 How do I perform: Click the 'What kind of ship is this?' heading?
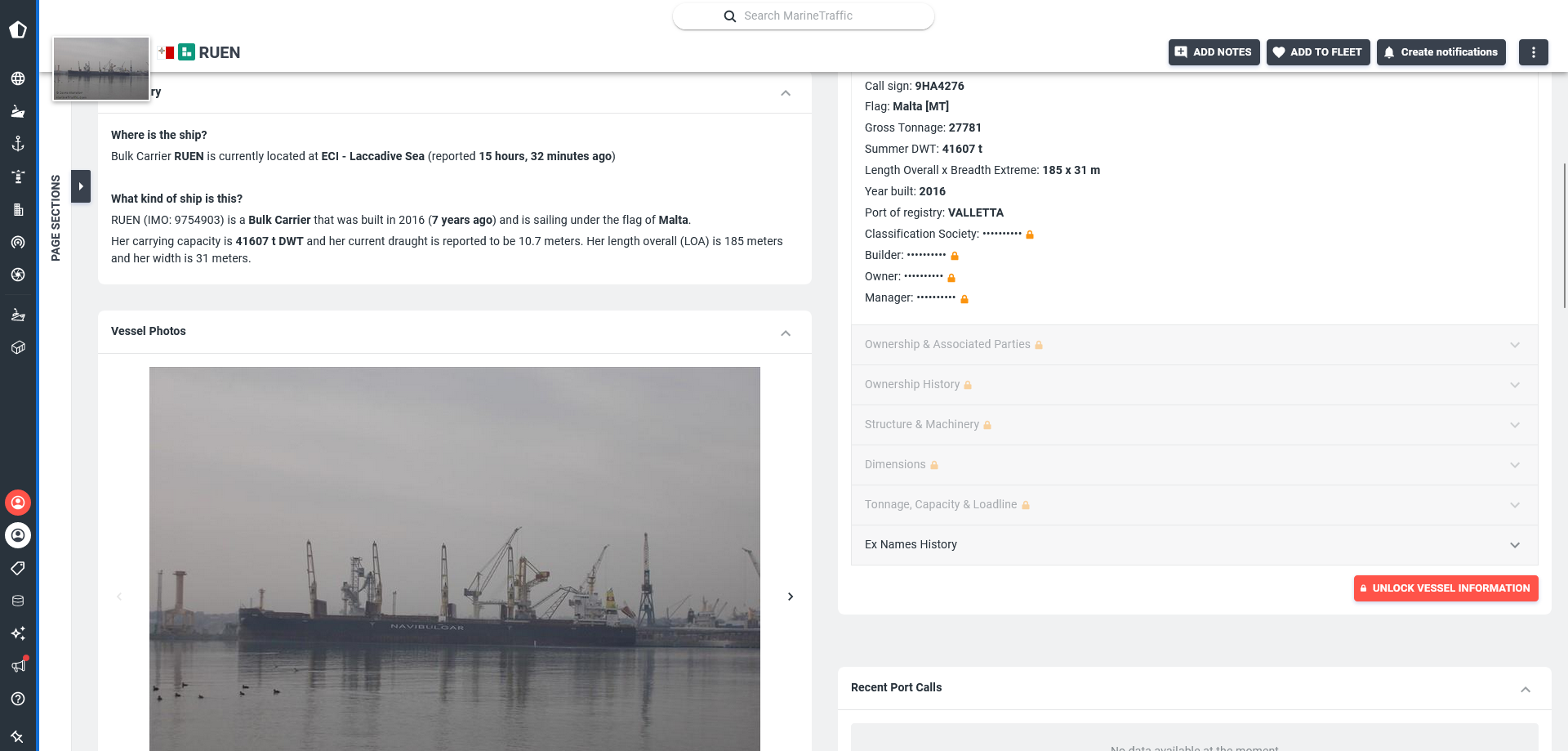click(176, 199)
